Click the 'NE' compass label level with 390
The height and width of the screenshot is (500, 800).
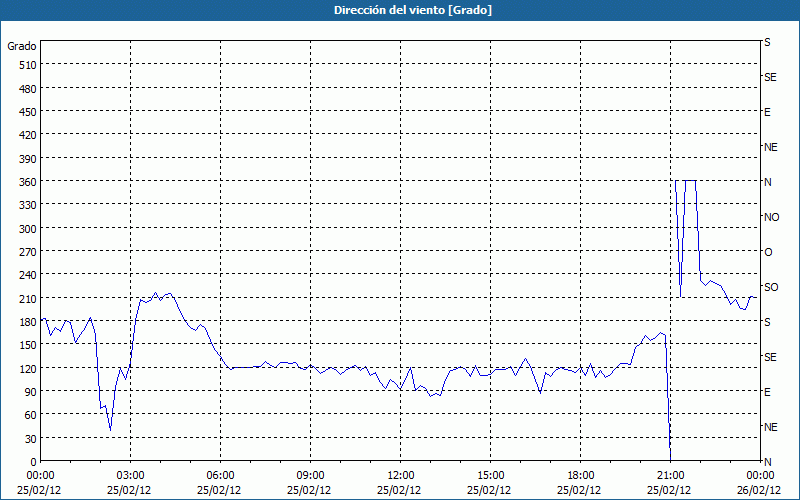click(771, 147)
